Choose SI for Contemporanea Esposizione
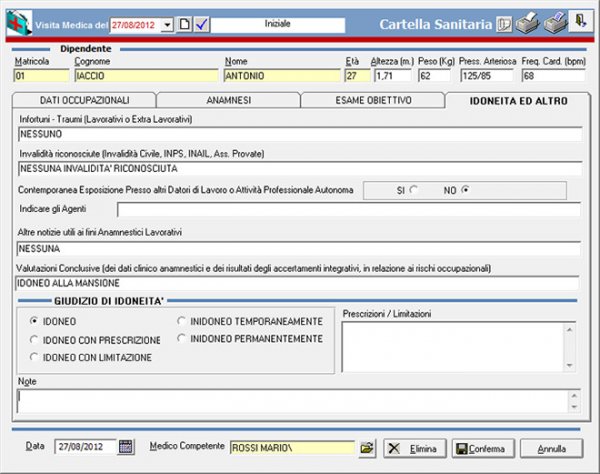The image size is (600, 474). tap(413, 190)
